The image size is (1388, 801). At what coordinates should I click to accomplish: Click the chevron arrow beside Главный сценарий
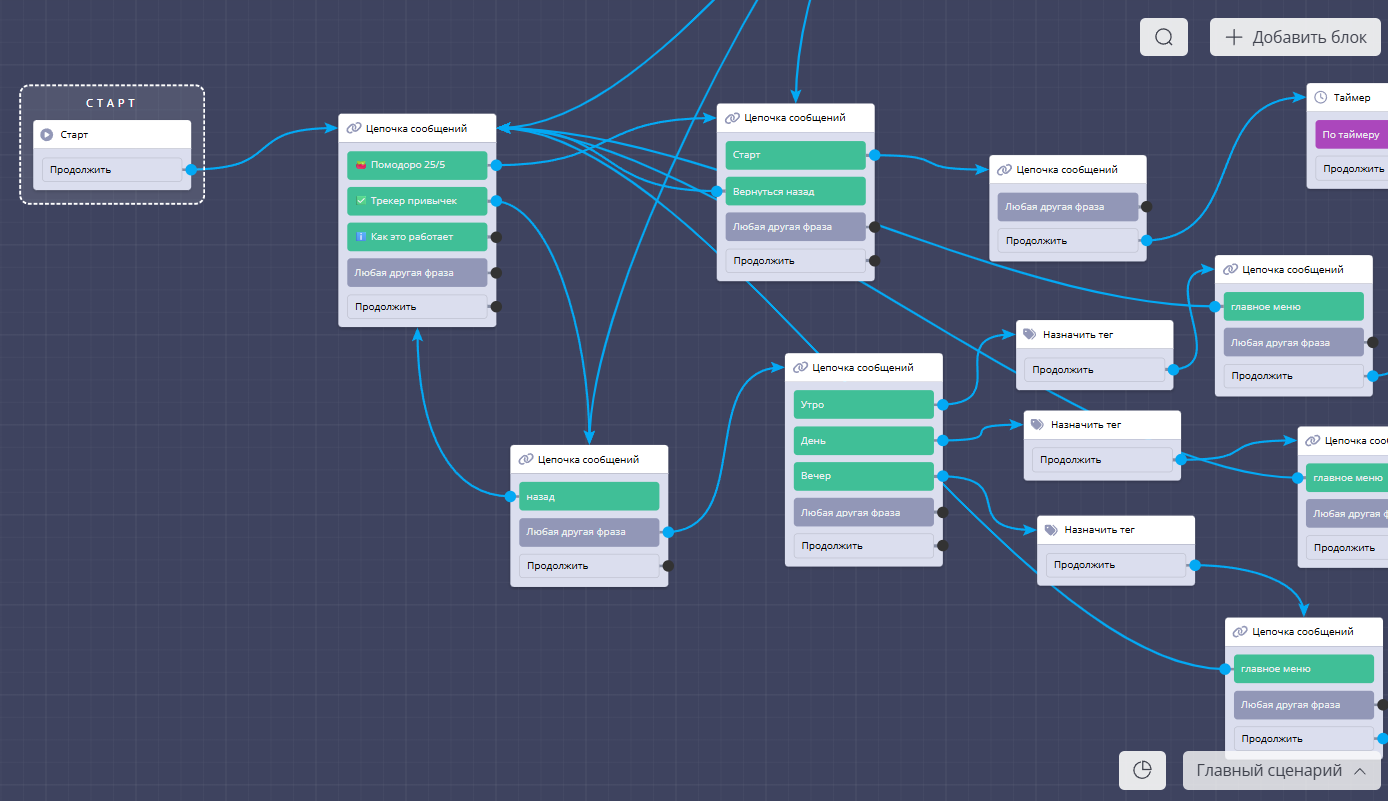pyautogui.click(x=1359, y=771)
